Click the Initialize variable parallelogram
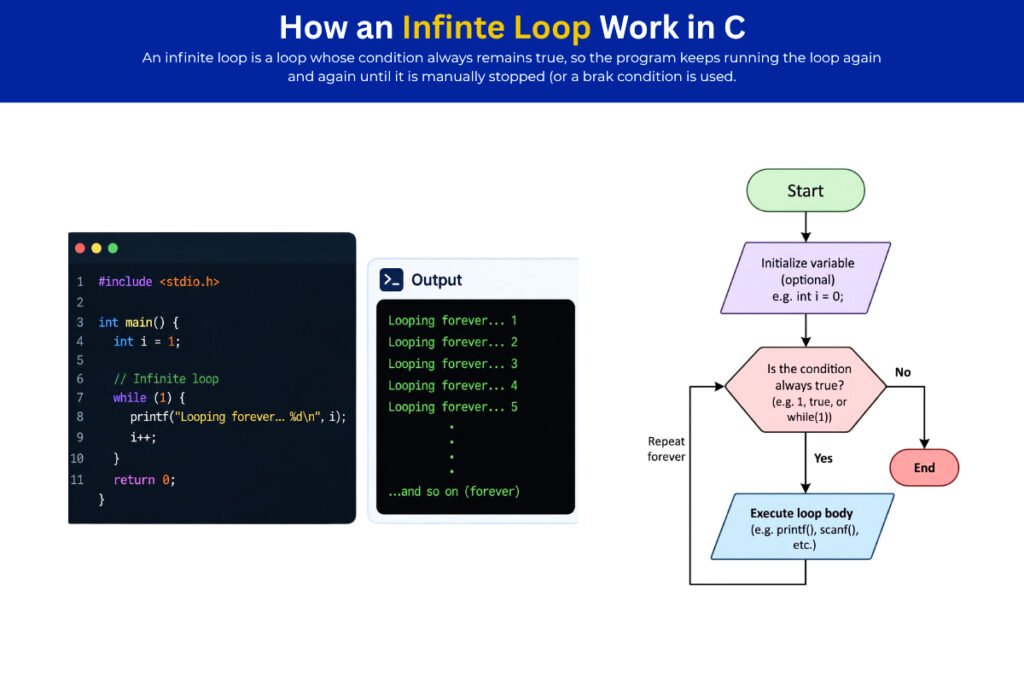Screen dimensions: 1024x683 point(805,278)
